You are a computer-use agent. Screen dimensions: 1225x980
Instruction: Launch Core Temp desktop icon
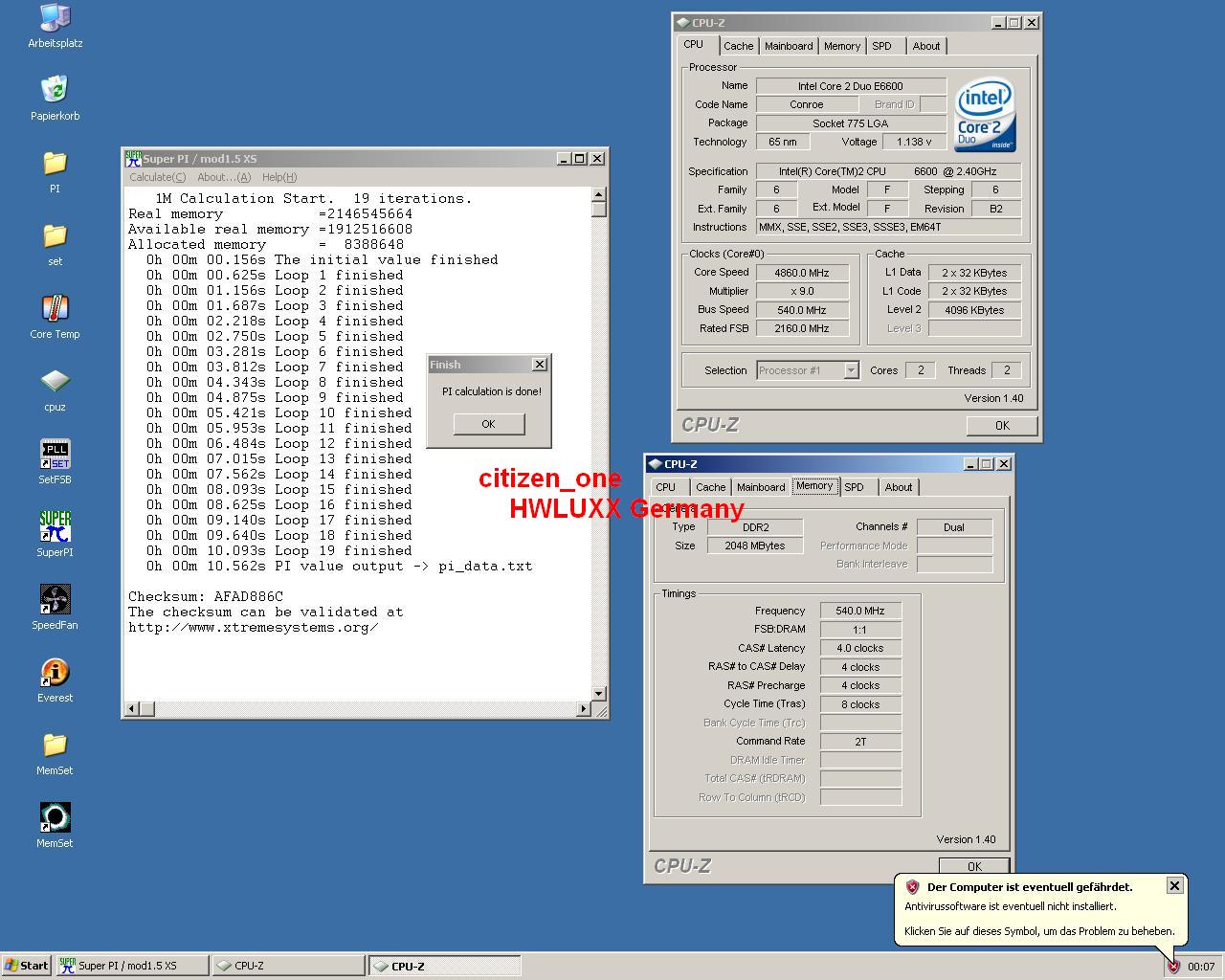55,316
